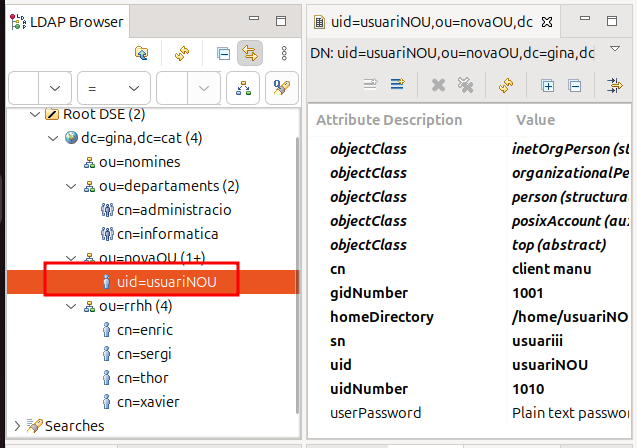Collapse all attributes in entry editor
Image resolution: width=637 pixels, height=448 pixels.
(574, 86)
